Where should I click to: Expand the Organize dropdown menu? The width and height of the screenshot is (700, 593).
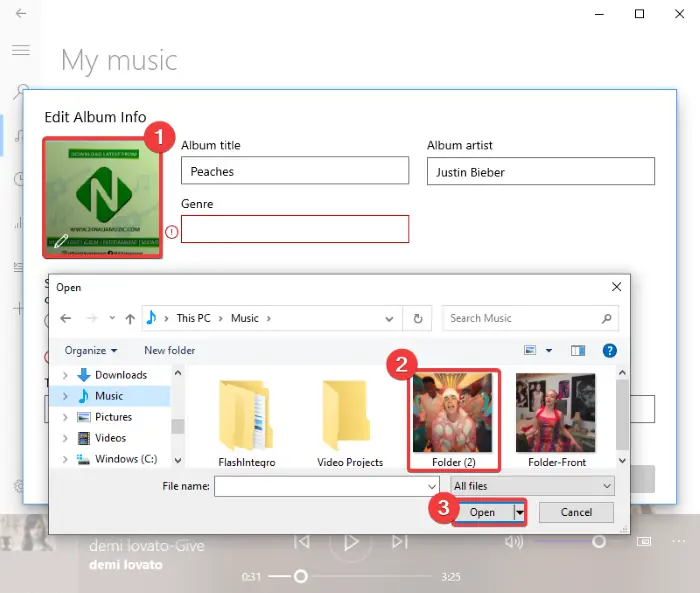[91, 351]
